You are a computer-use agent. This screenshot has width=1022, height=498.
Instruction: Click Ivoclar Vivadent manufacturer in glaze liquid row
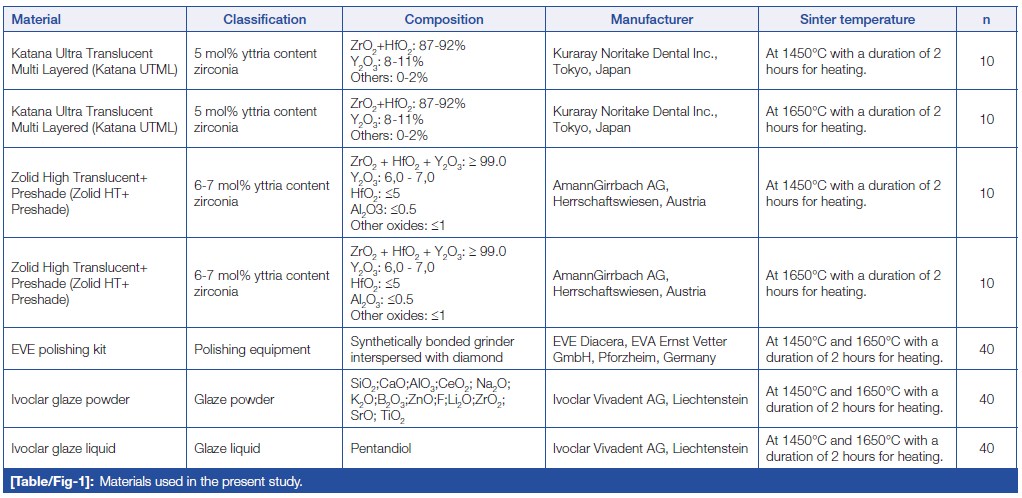[650, 449]
